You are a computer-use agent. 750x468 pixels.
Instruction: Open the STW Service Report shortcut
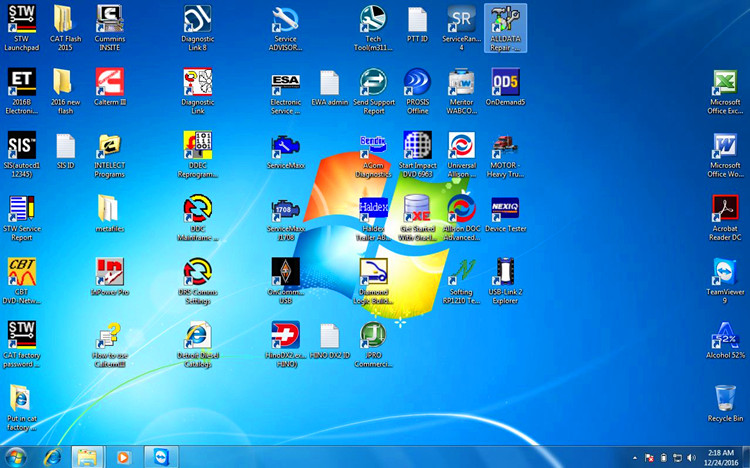[x=22, y=218]
